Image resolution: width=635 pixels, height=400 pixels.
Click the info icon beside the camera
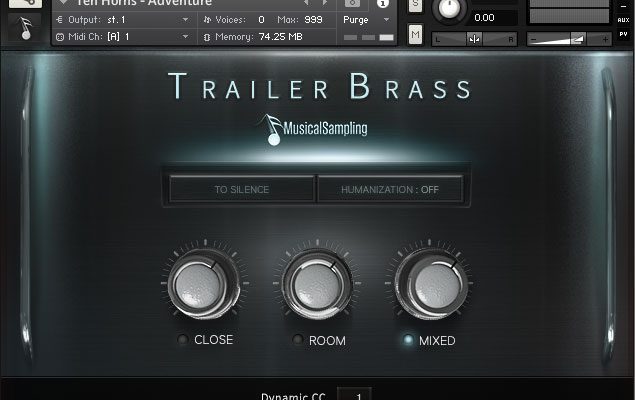pos(381,4)
